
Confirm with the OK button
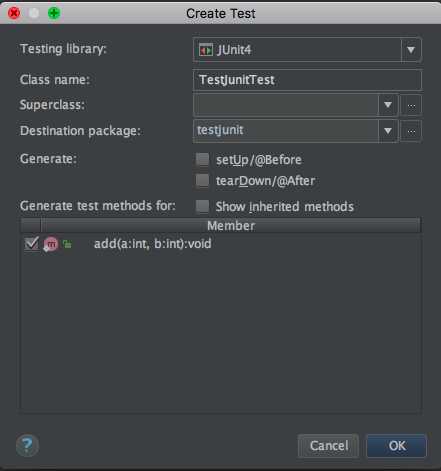coord(397,446)
